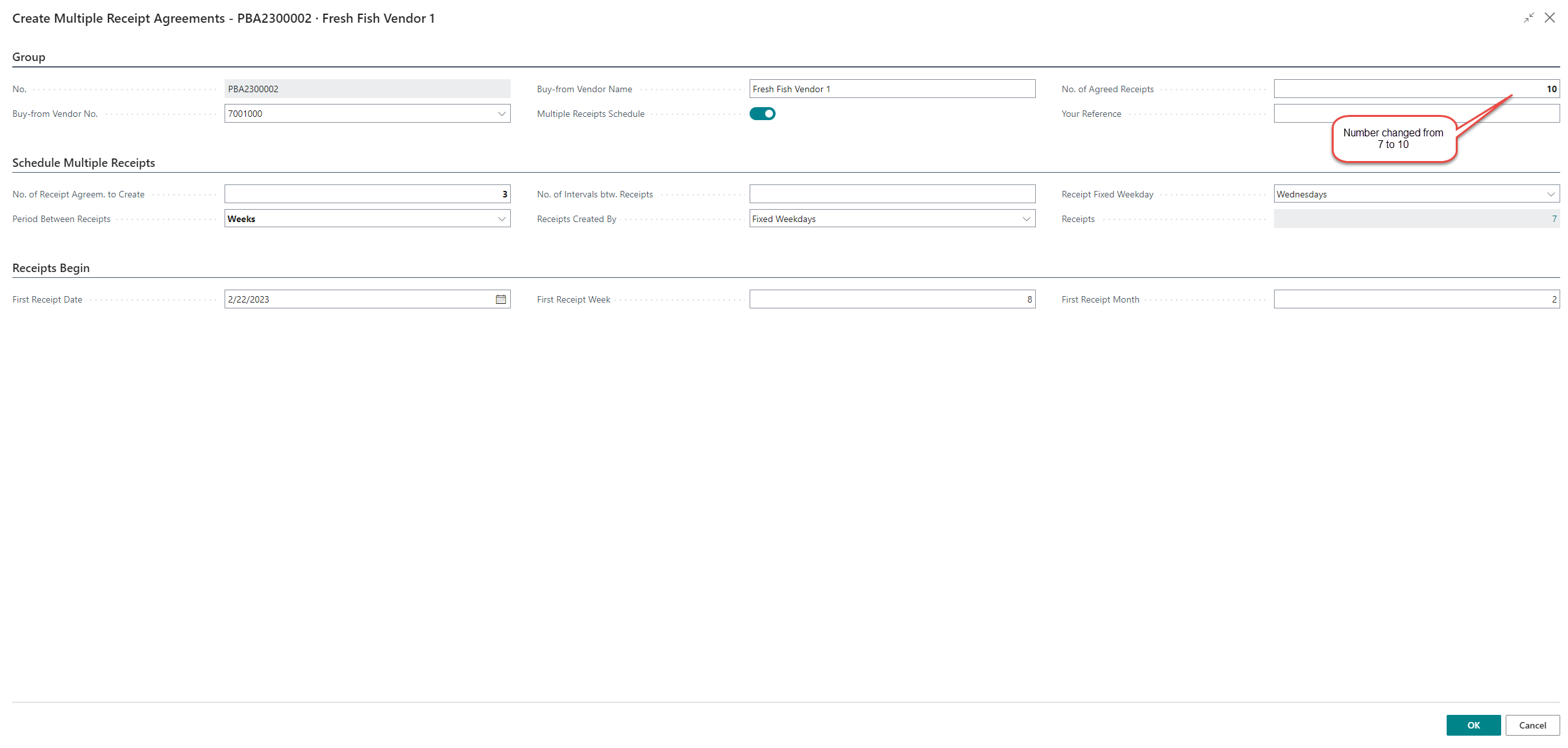Click the OK button

(1473, 725)
